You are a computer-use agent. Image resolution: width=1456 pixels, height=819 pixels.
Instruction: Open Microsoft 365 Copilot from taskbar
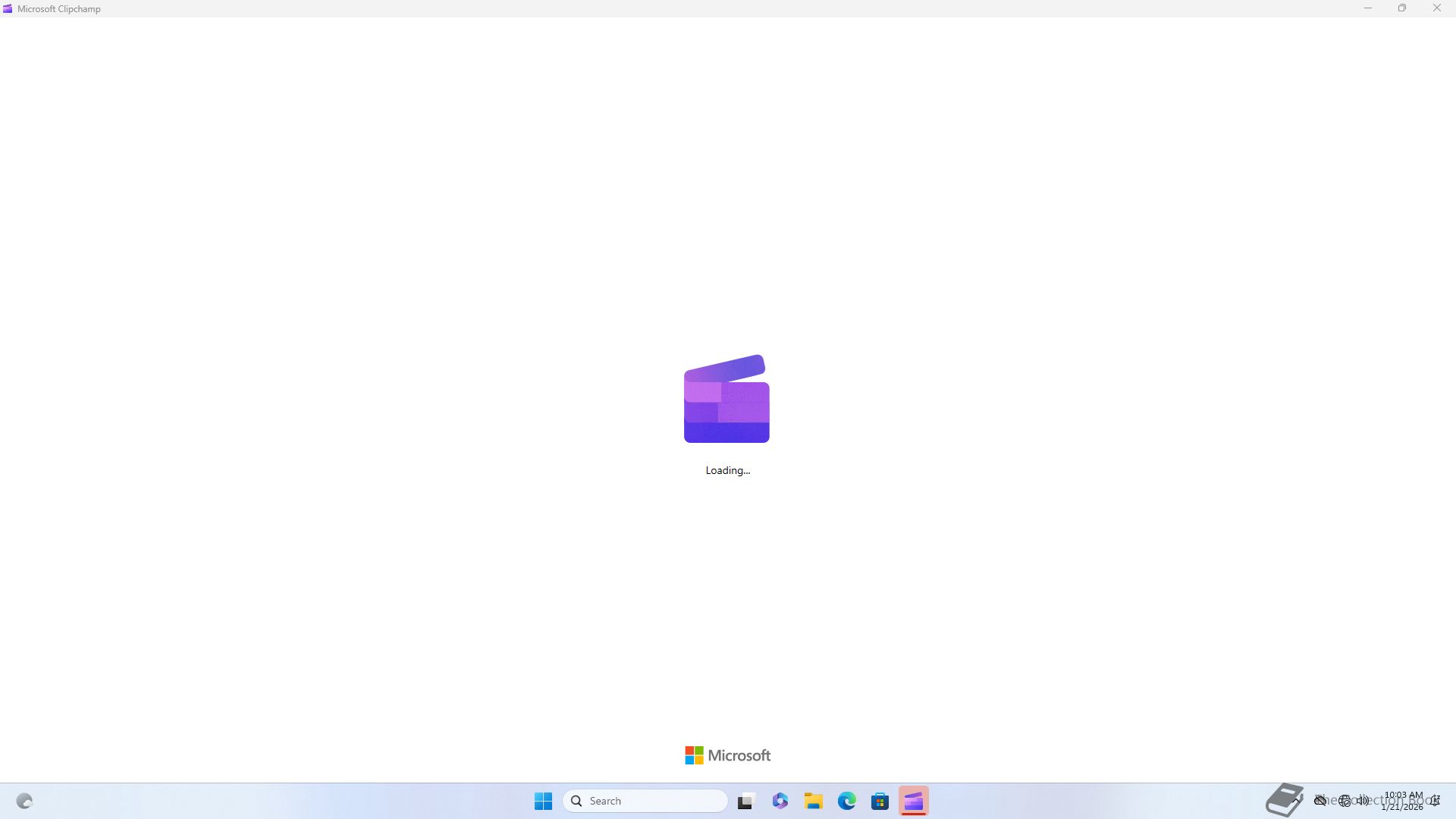[780, 801]
